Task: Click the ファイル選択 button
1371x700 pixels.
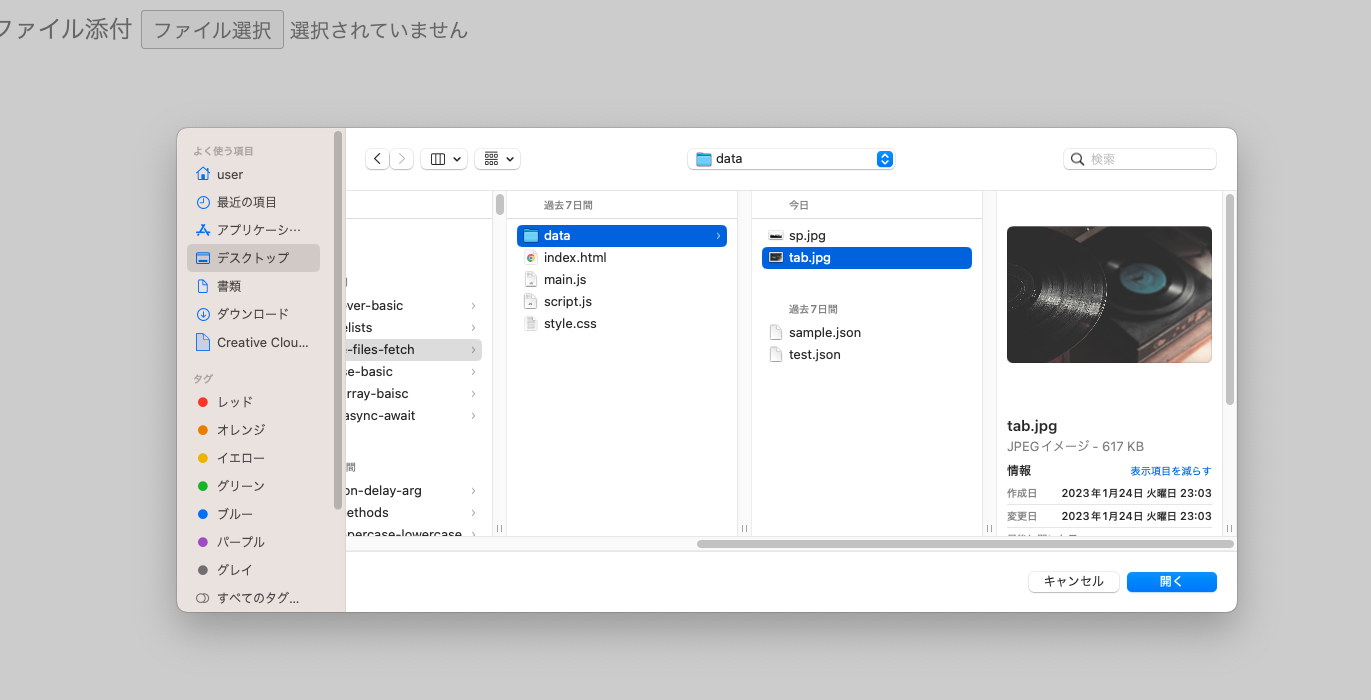Action: coord(211,29)
